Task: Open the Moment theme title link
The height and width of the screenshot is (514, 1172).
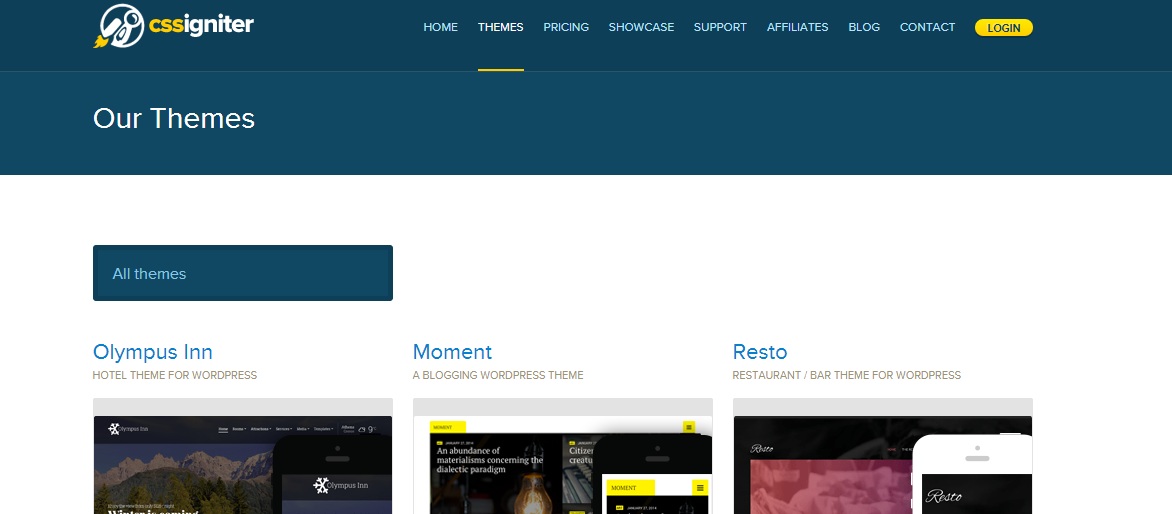Action: (x=452, y=352)
